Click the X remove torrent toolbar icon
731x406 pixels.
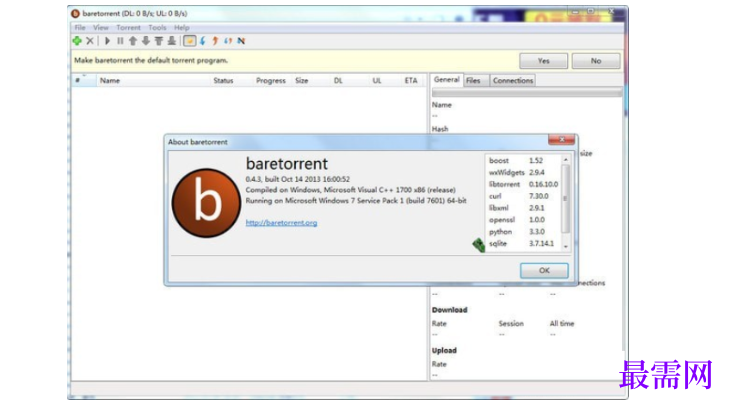pos(90,41)
